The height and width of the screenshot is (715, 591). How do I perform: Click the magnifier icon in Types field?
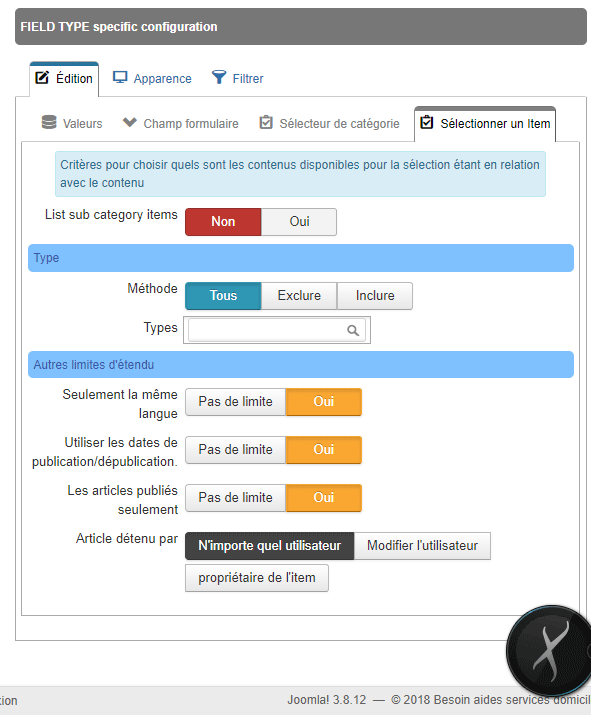[x=353, y=330]
